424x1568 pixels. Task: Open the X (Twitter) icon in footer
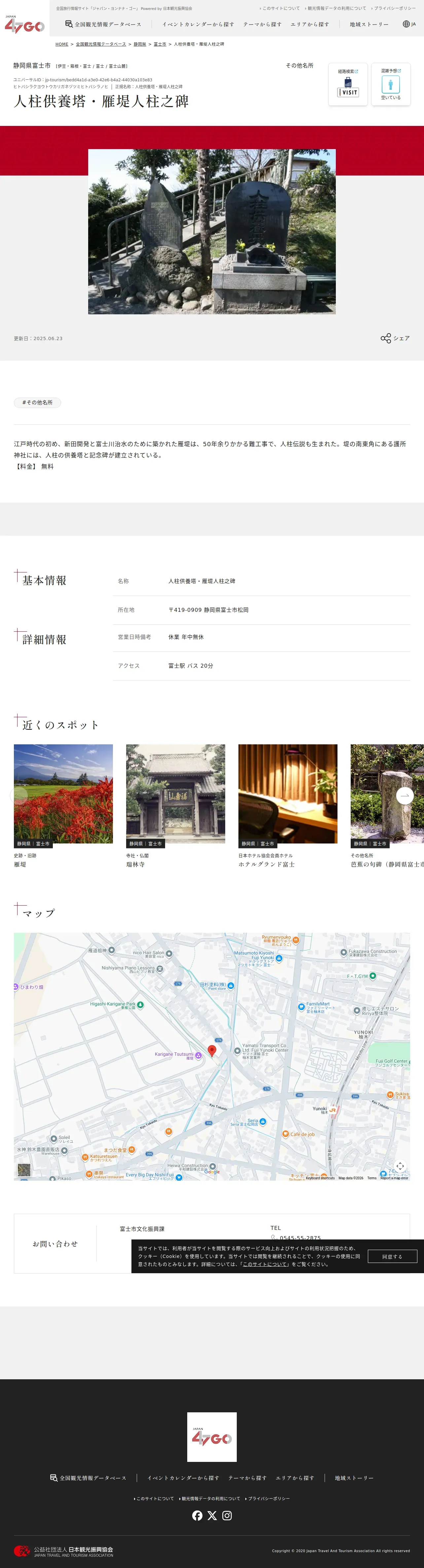coord(212,1515)
